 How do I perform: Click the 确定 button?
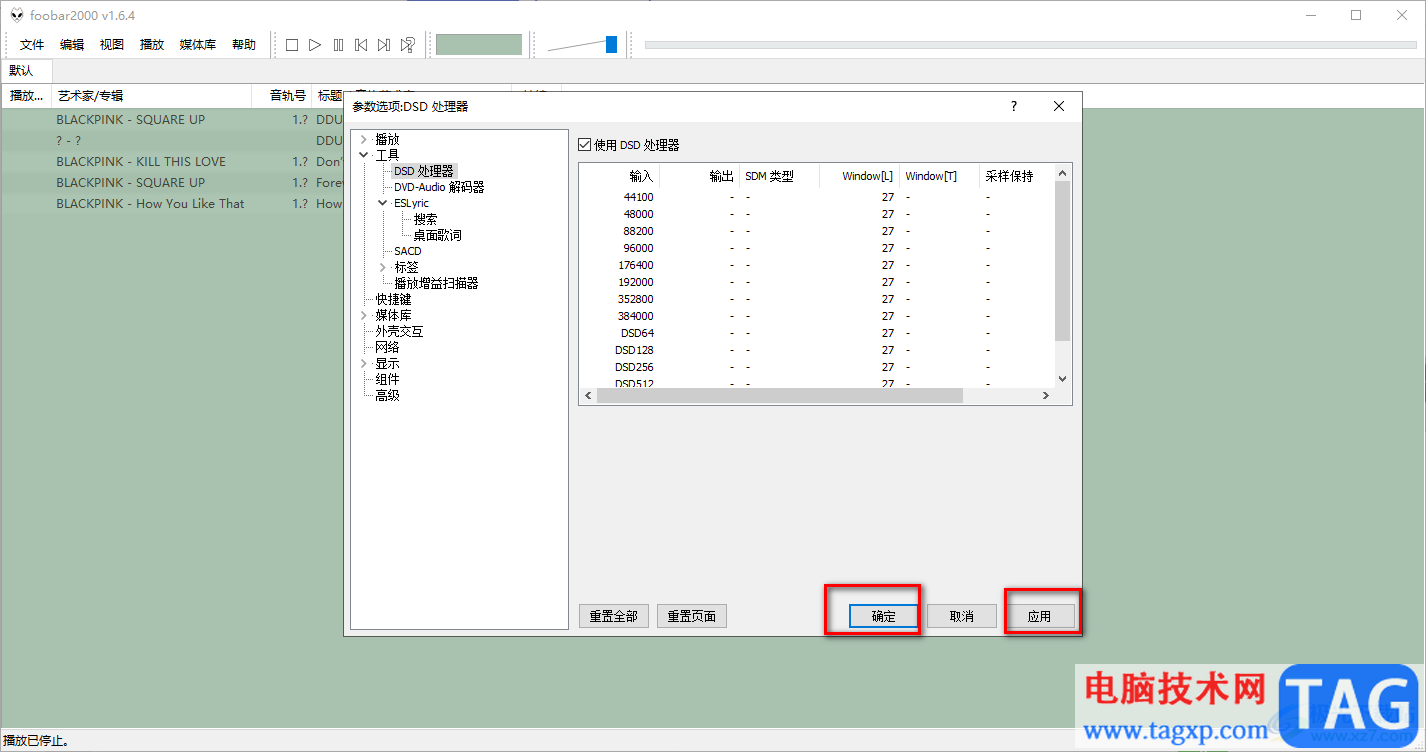coord(884,616)
